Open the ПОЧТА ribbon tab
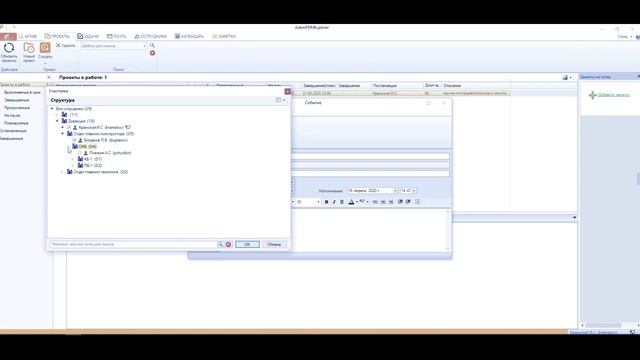The width and height of the screenshot is (640, 360). pyautogui.click(x=117, y=36)
